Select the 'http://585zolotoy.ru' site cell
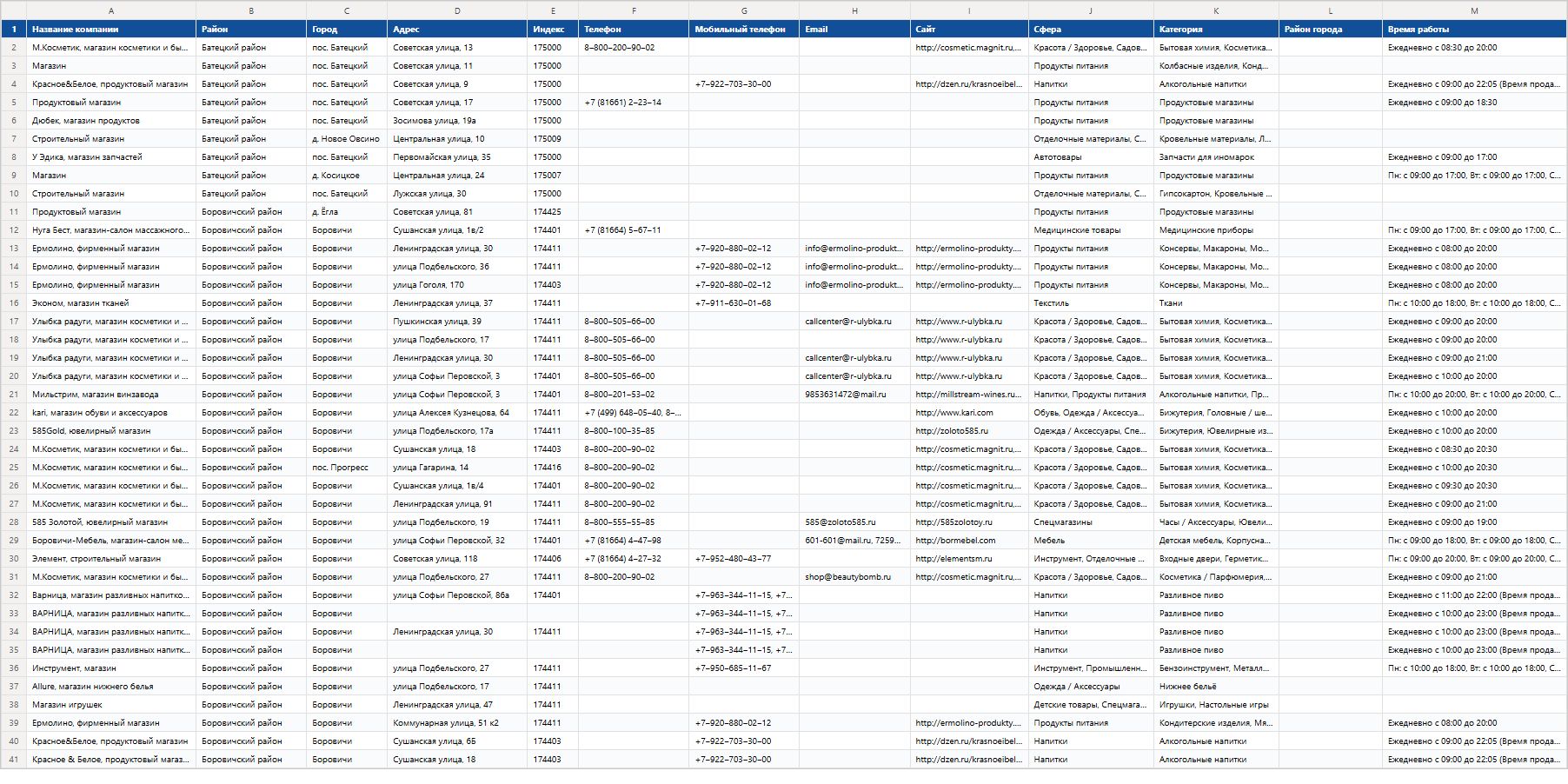The height and width of the screenshot is (784, 1568). click(969, 522)
